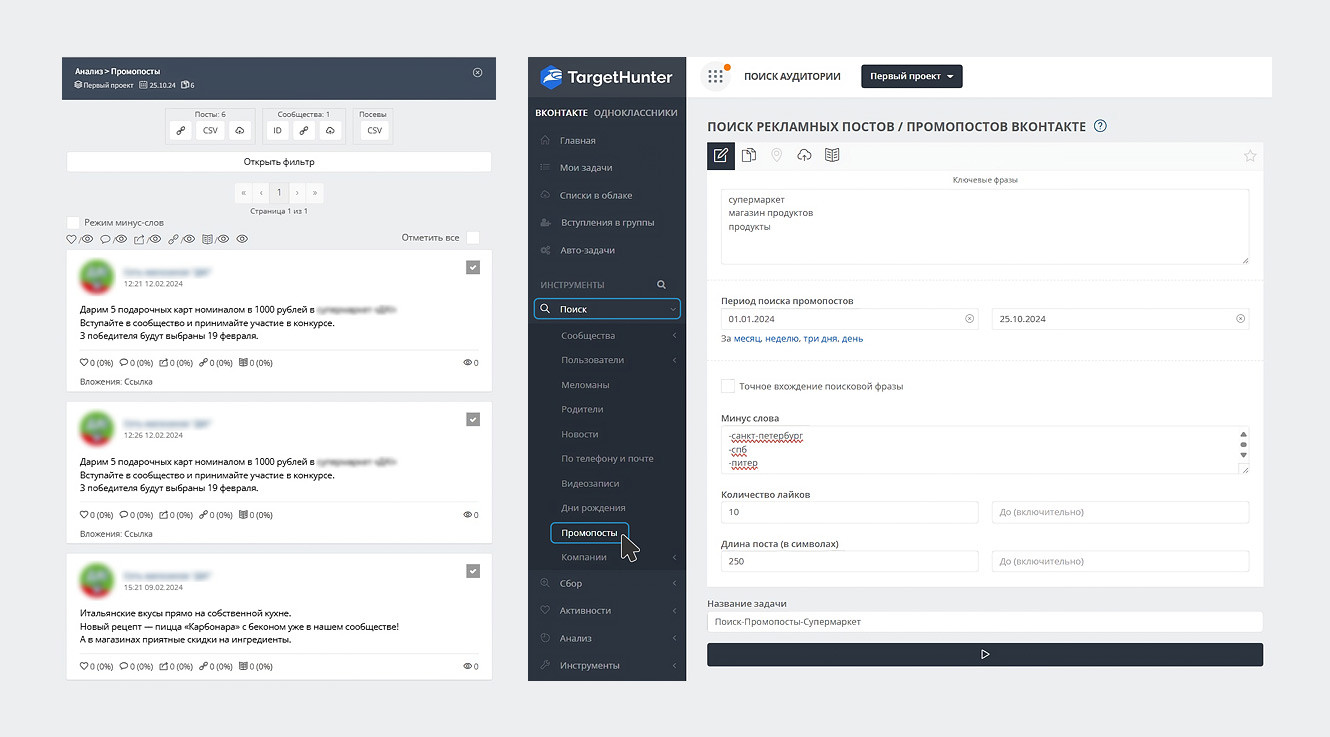
Task: Check the Отметить все checkbox
Action: click(473, 238)
